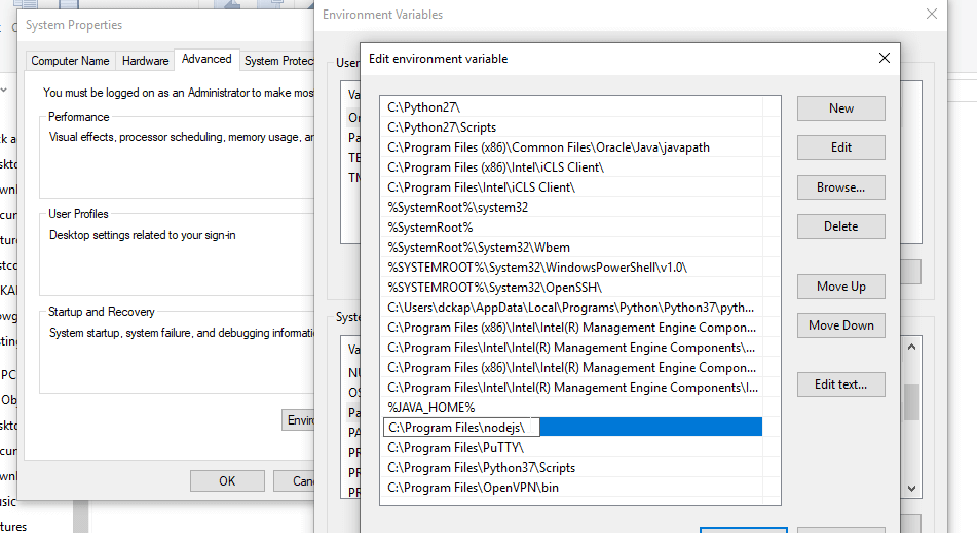
Task: Select the Python37\Scripts entry
Action: point(572,468)
